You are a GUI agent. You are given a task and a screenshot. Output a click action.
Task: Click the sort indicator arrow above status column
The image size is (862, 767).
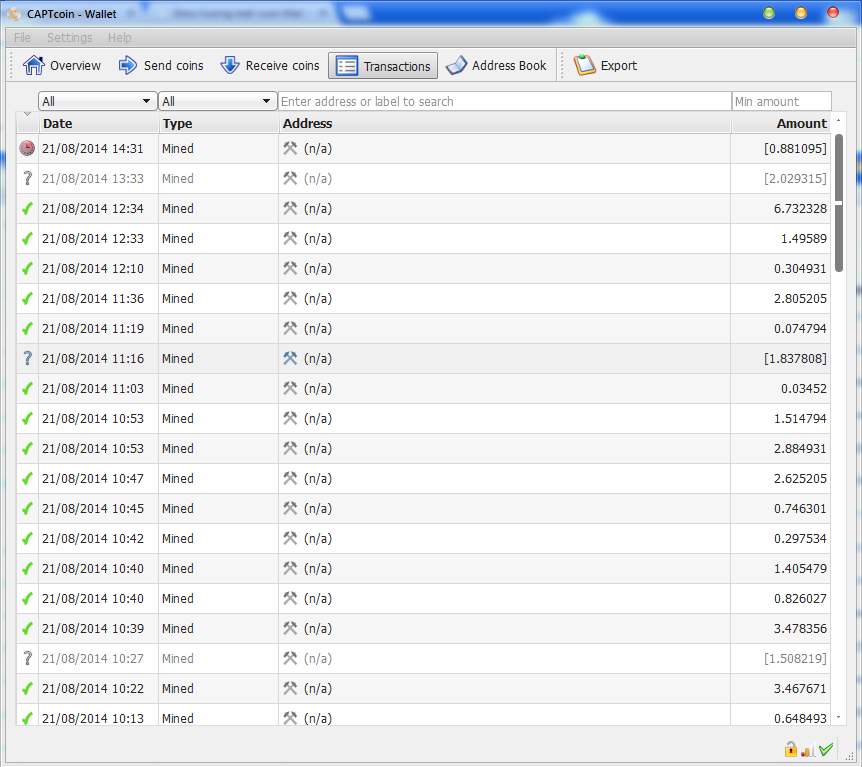tap(27, 114)
